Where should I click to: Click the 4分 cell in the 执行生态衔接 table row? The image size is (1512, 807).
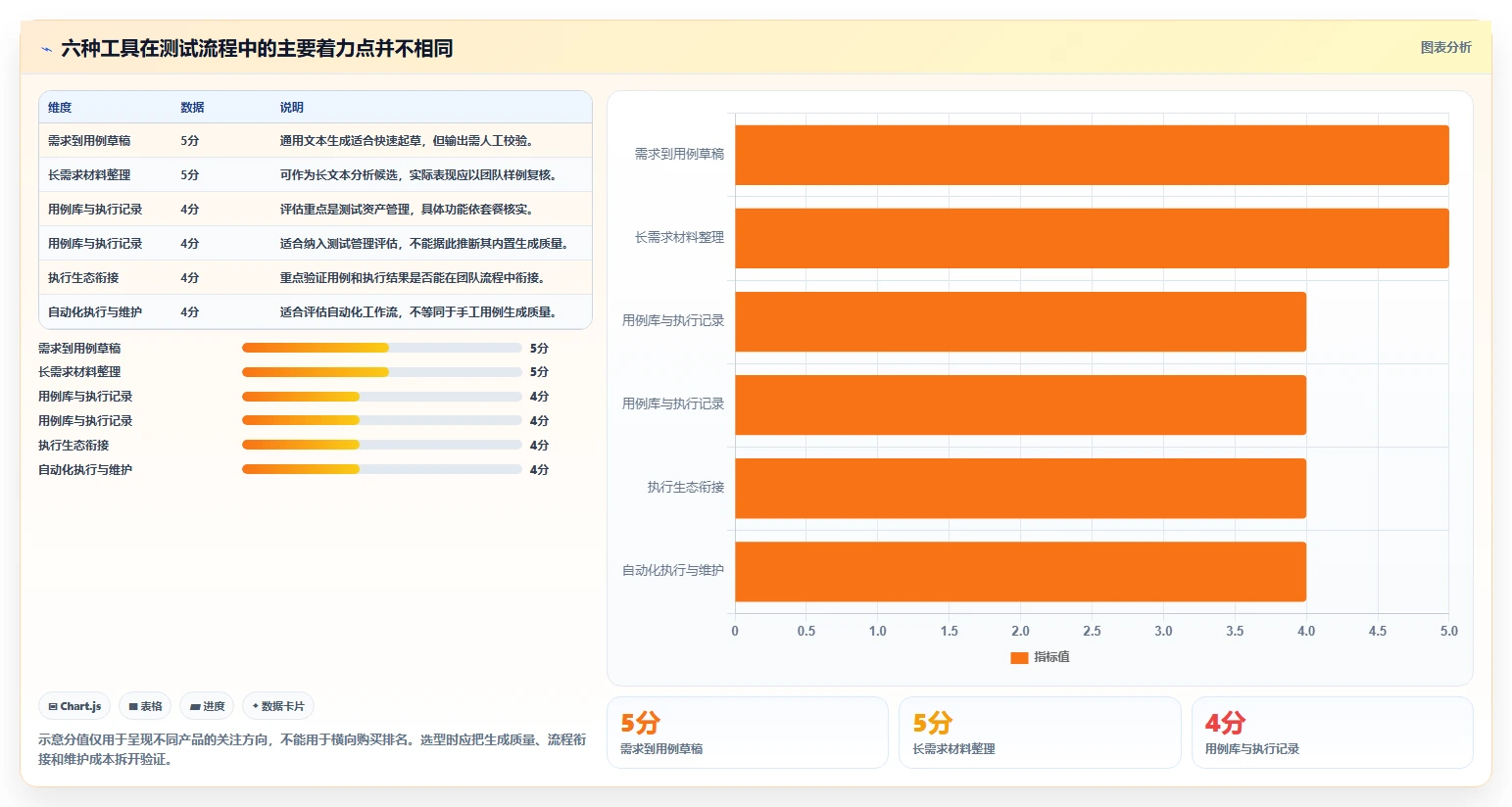pos(190,278)
